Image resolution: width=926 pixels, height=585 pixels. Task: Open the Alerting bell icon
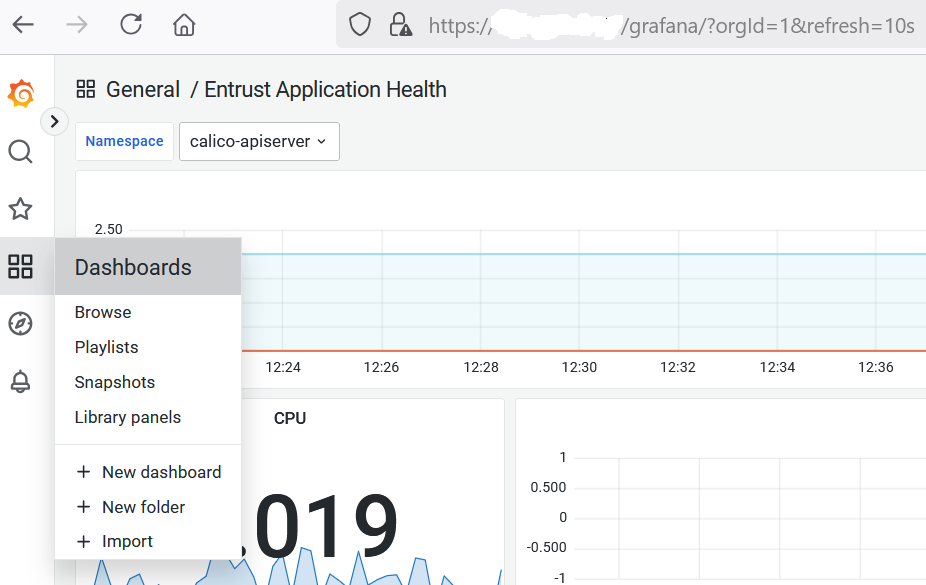[x=21, y=381]
